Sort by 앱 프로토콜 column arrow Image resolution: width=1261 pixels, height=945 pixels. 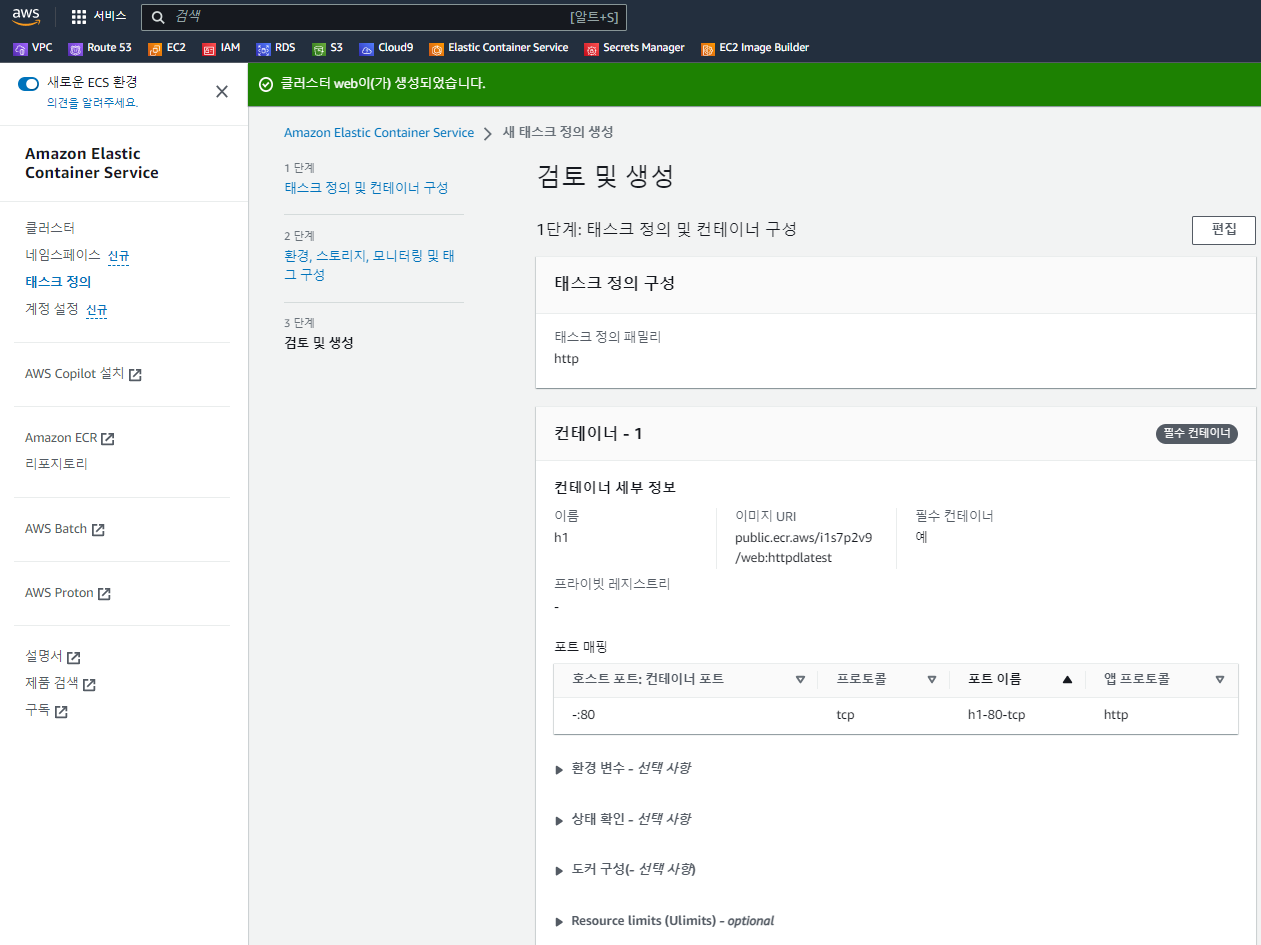[1220, 679]
